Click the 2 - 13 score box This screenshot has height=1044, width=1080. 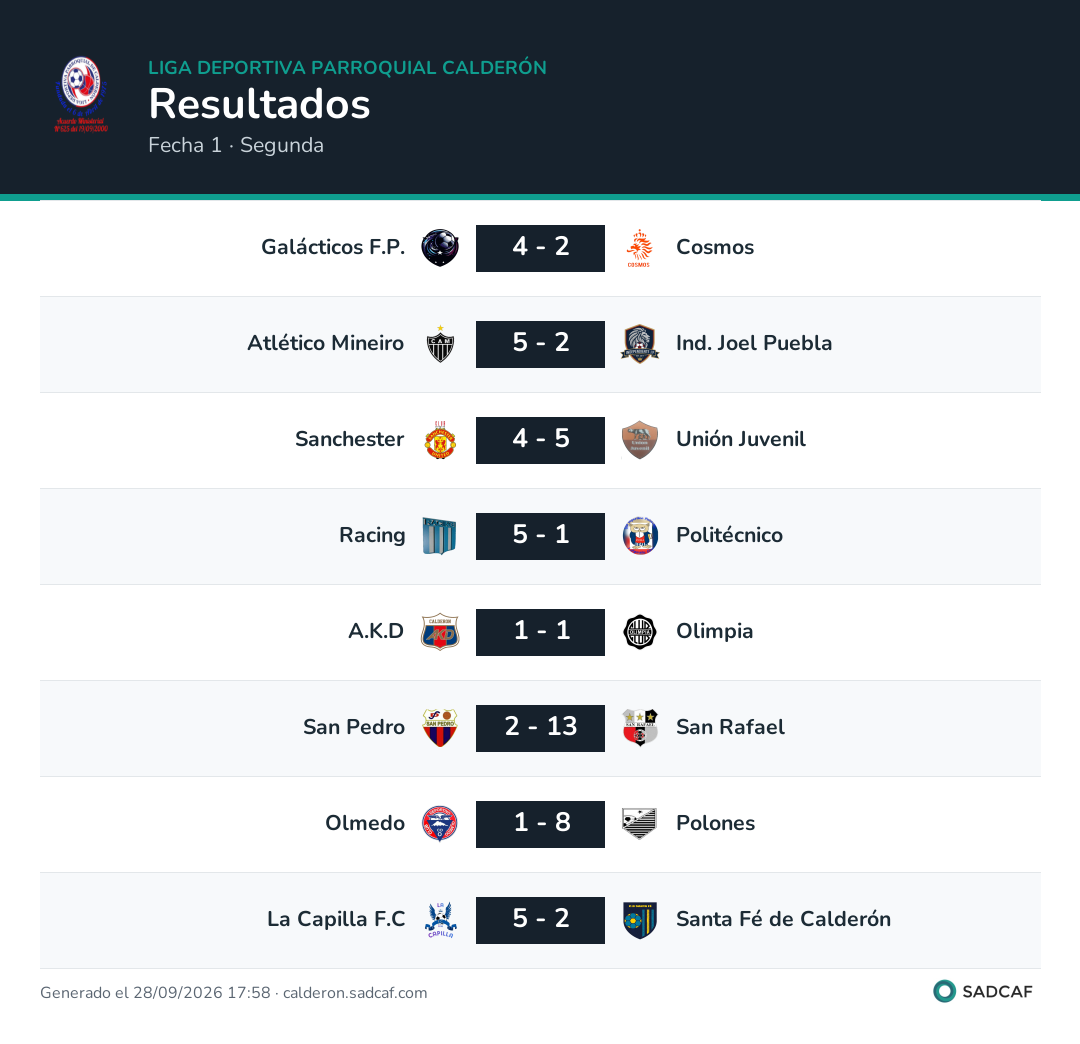coord(541,728)
